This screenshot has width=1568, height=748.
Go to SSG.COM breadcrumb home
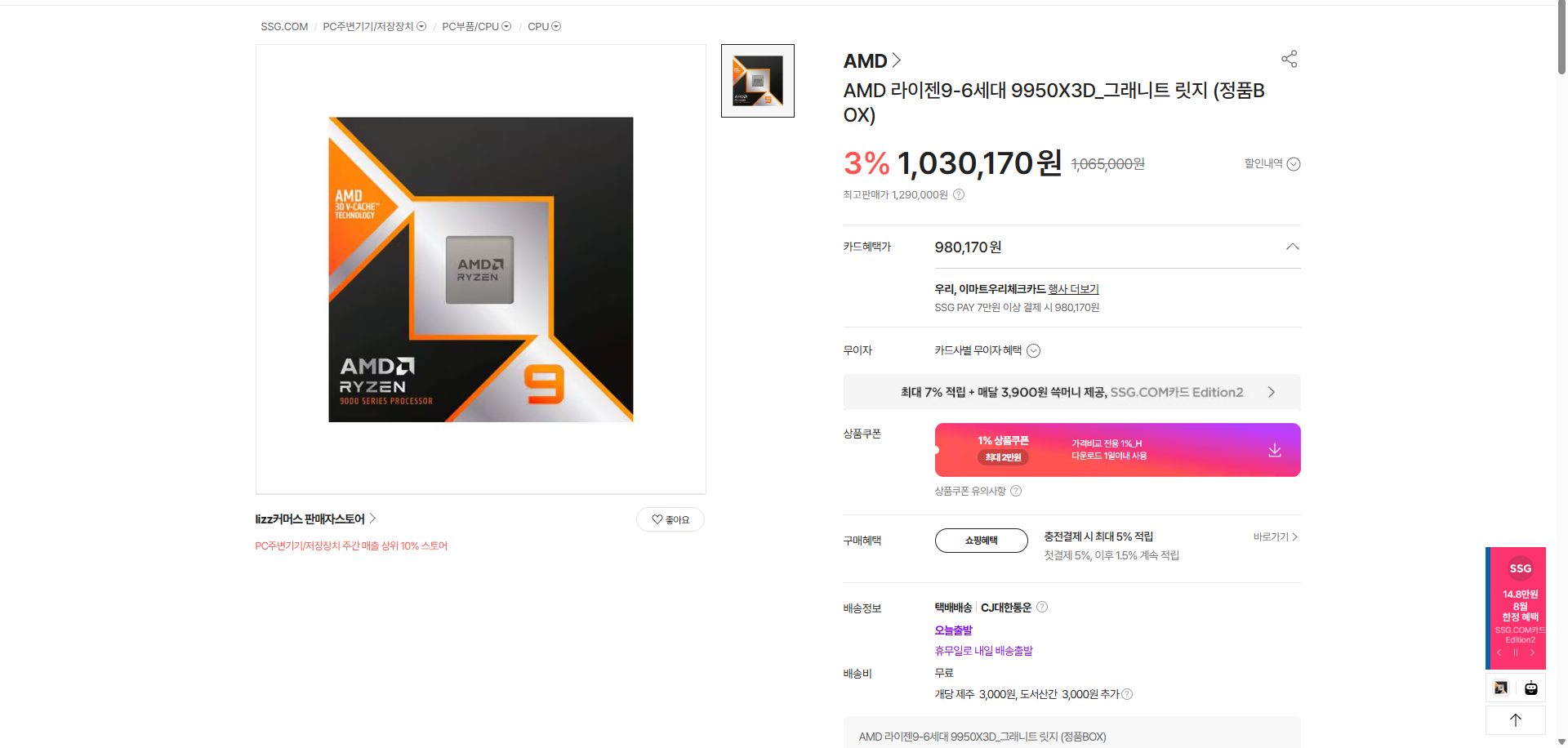284,27
